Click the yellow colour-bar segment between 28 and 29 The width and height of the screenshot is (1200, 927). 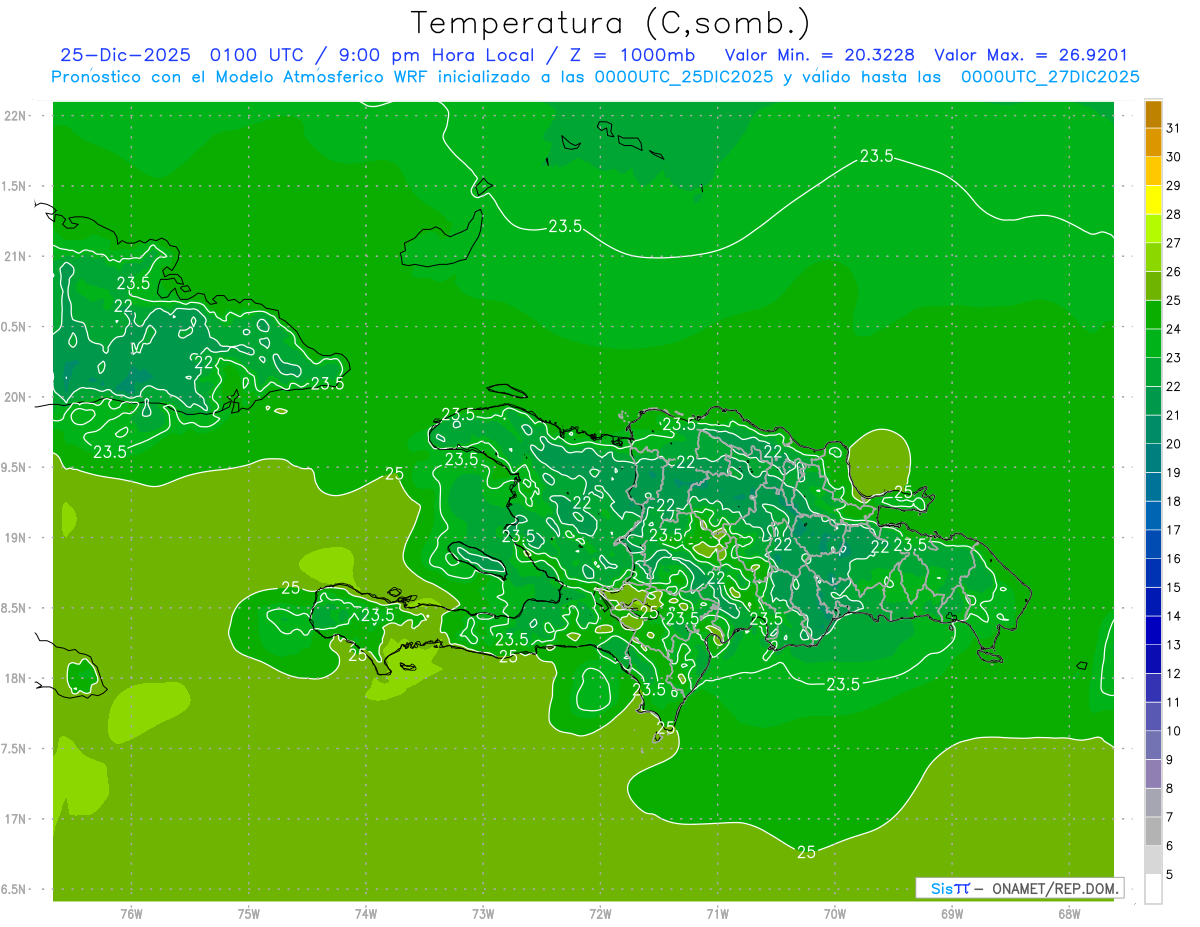click(x=1153, y=200)
